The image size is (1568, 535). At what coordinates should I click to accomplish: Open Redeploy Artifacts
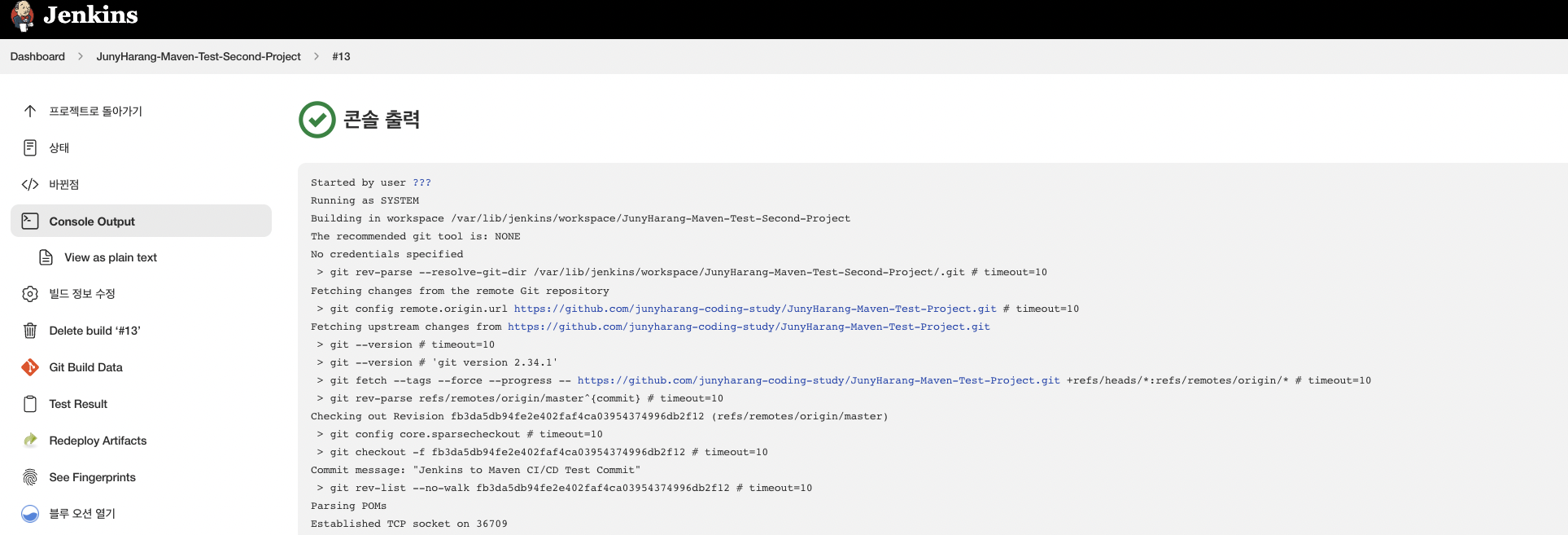[98, 441]
